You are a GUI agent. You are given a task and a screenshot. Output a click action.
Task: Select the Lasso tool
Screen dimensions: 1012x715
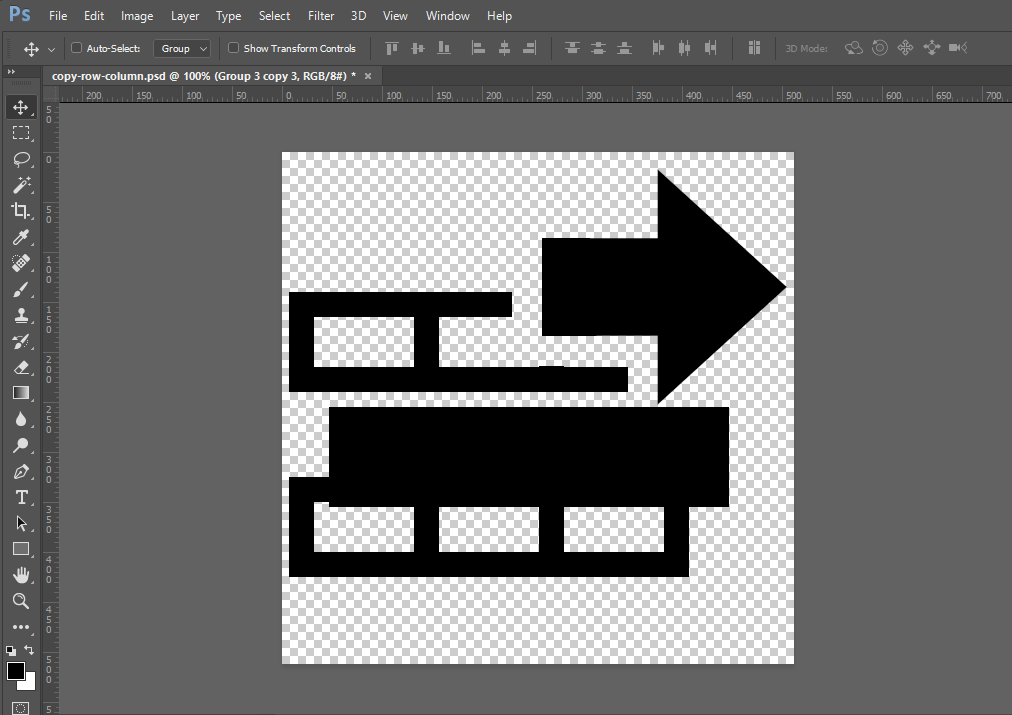(21, 159)
